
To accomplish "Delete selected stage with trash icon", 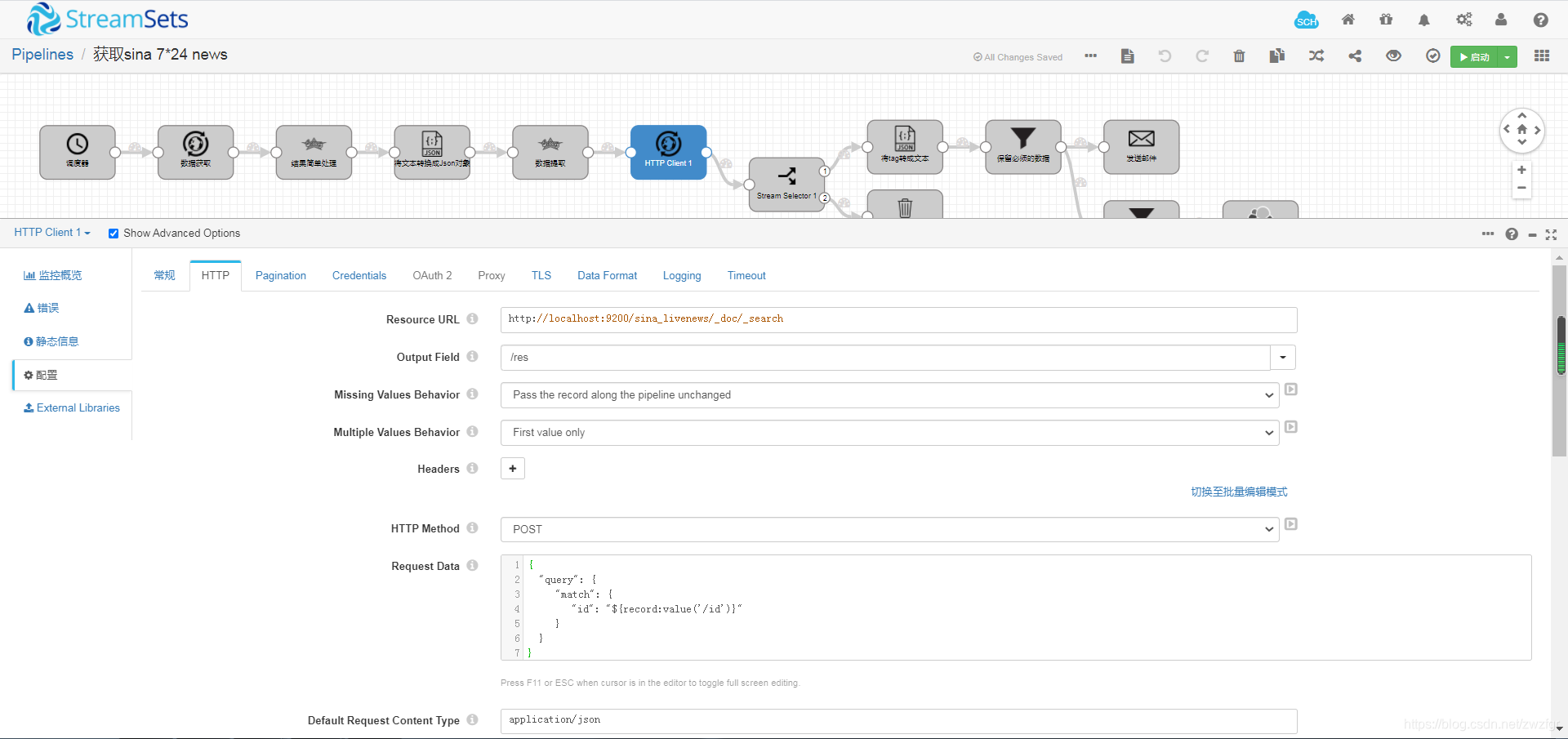I will pyautogui.click(x=1239, y=56).
